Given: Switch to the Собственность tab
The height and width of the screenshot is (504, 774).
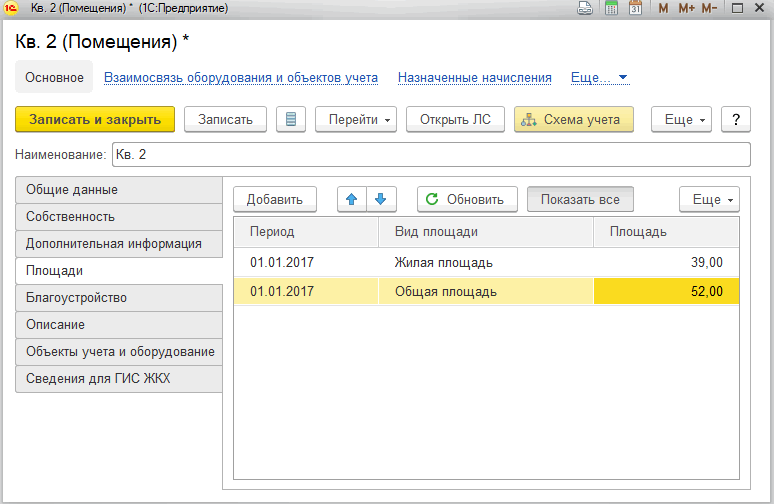Looking at the screenshot, I should click(x=119, y=217).
